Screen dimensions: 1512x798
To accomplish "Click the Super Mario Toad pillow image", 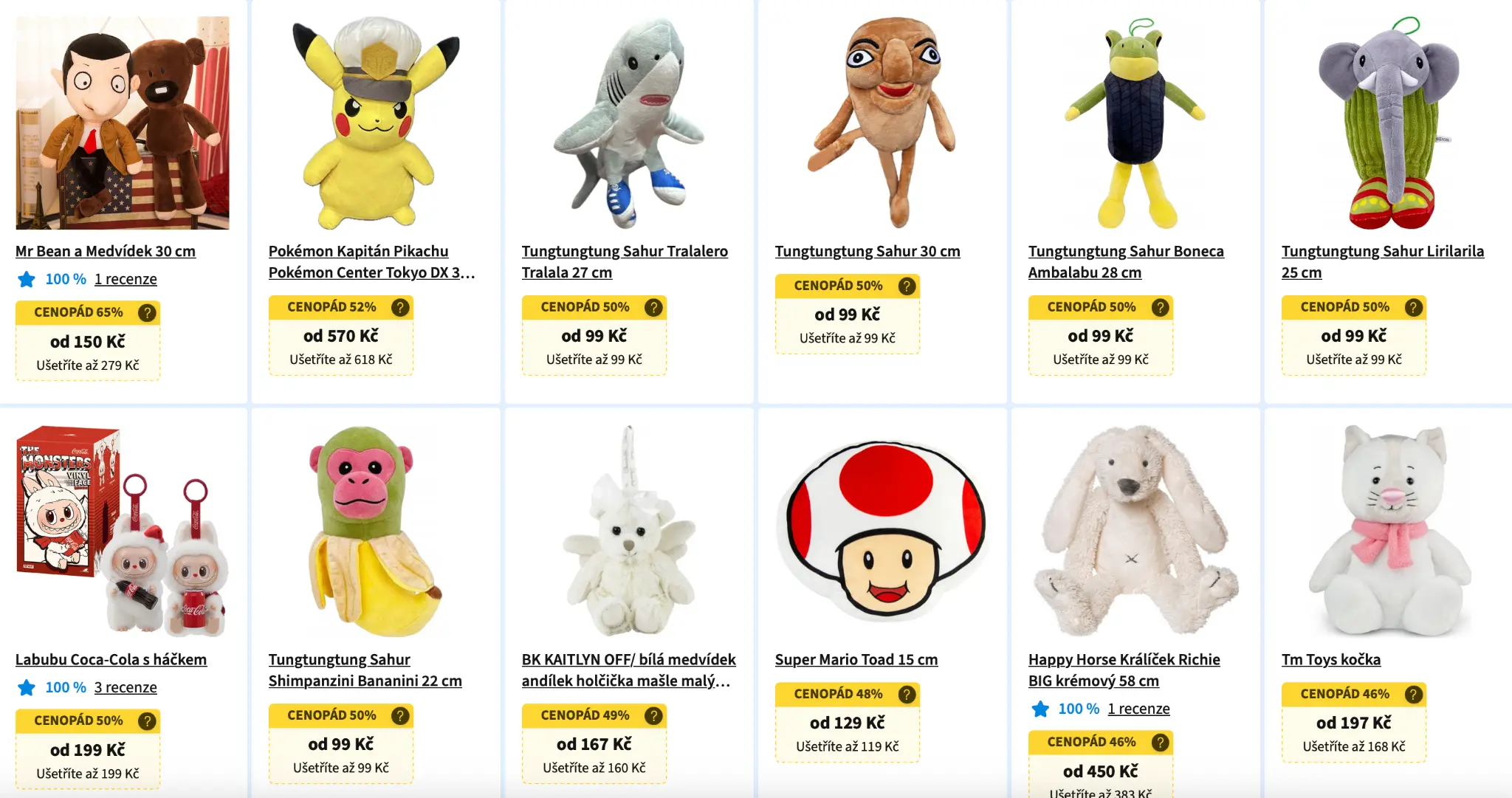I will point(882,532).
